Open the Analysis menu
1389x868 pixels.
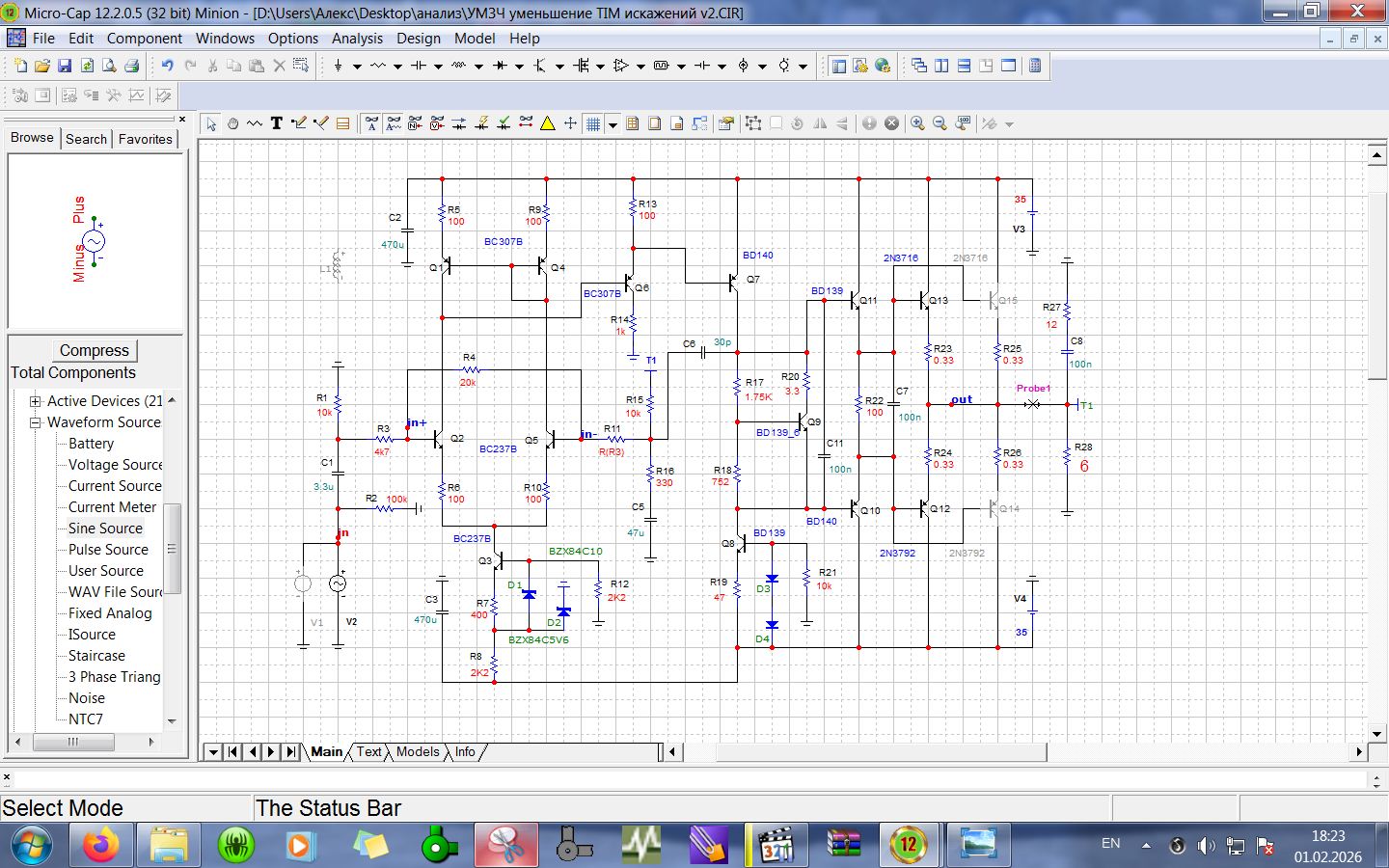click(357, 39)
